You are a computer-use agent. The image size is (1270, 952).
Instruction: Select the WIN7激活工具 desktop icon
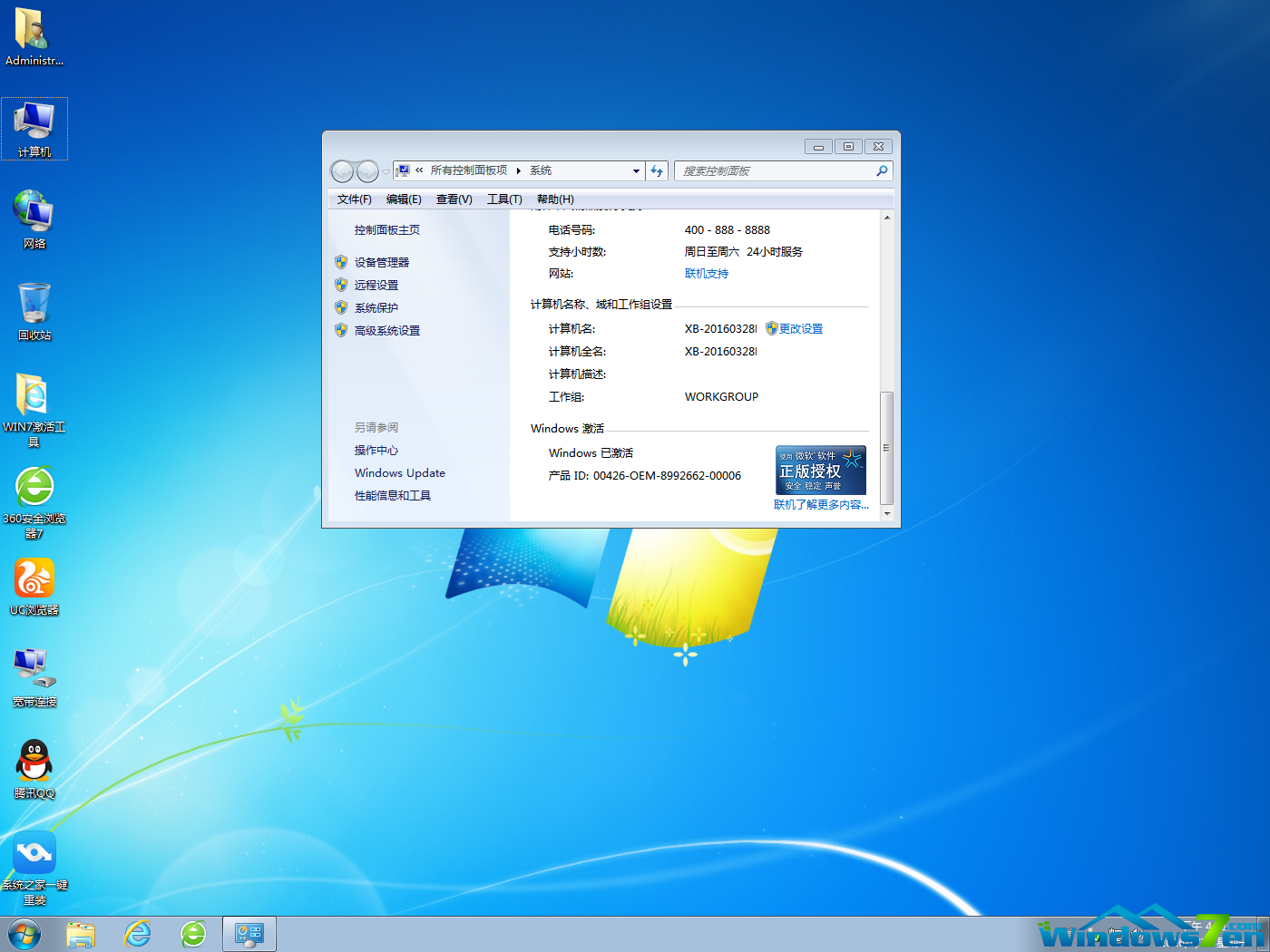pyautogui.click(x=34, y=410)
